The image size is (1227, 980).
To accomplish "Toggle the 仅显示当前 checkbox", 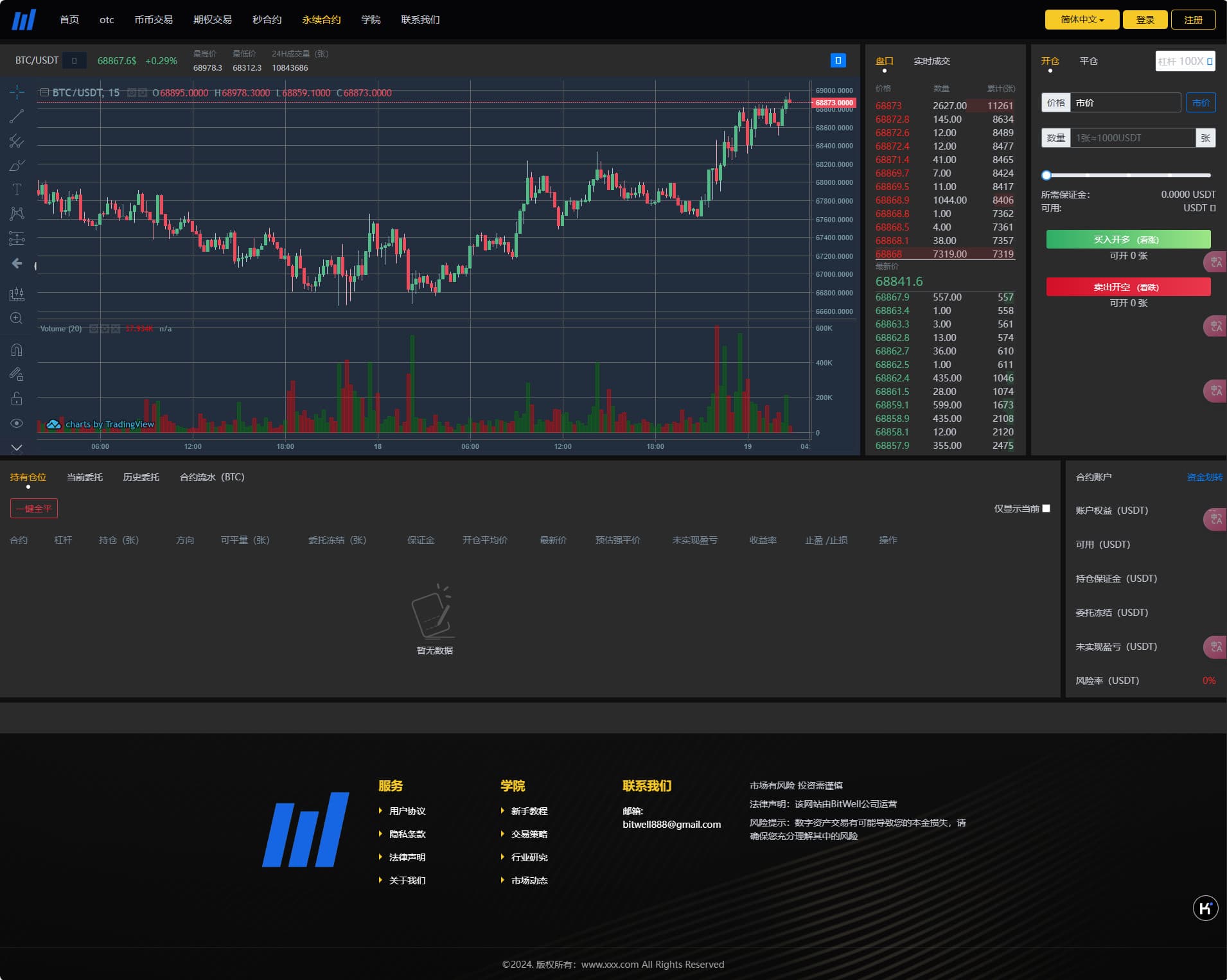I will click(x=1046, y=509).
